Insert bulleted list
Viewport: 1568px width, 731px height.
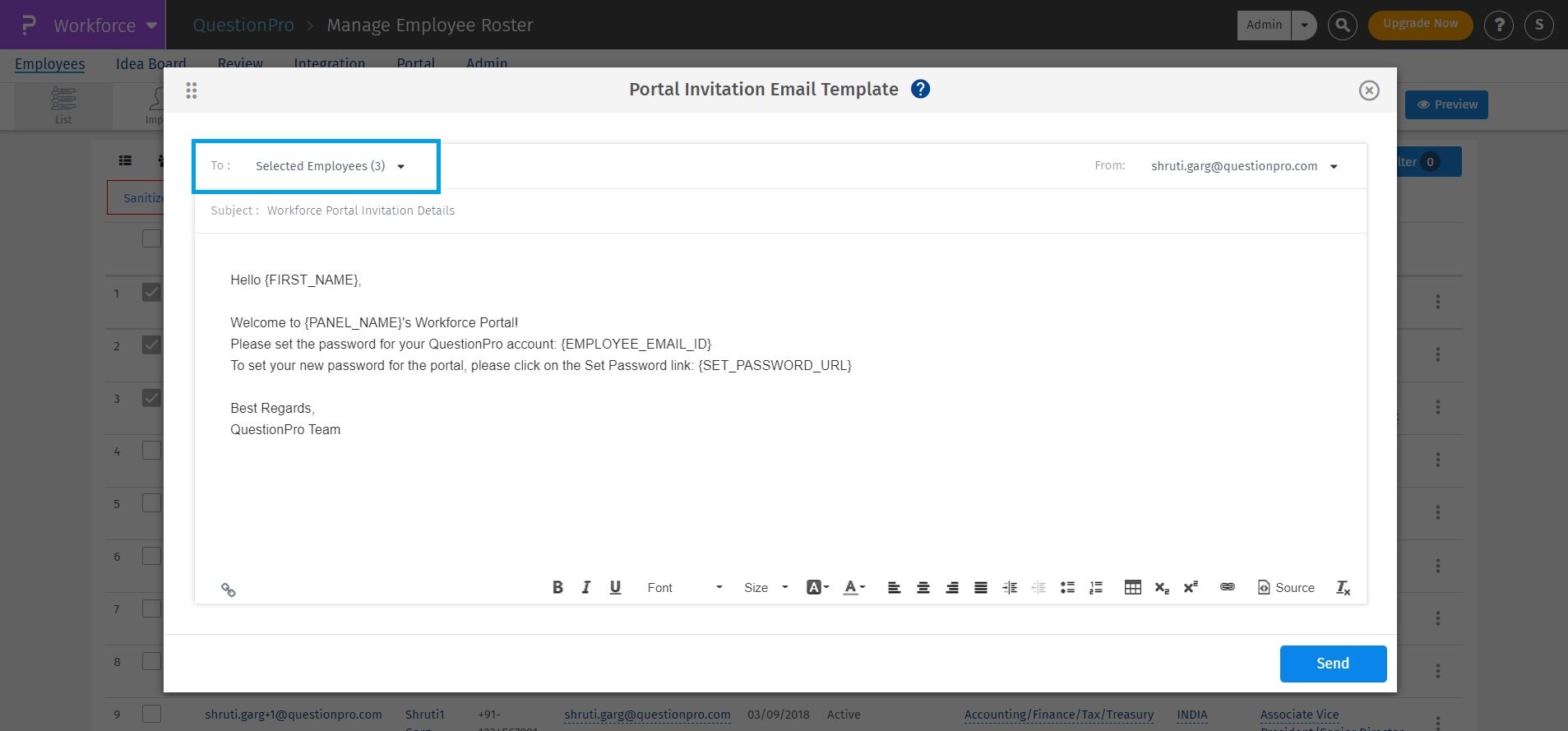click(x=1067, y=587)
